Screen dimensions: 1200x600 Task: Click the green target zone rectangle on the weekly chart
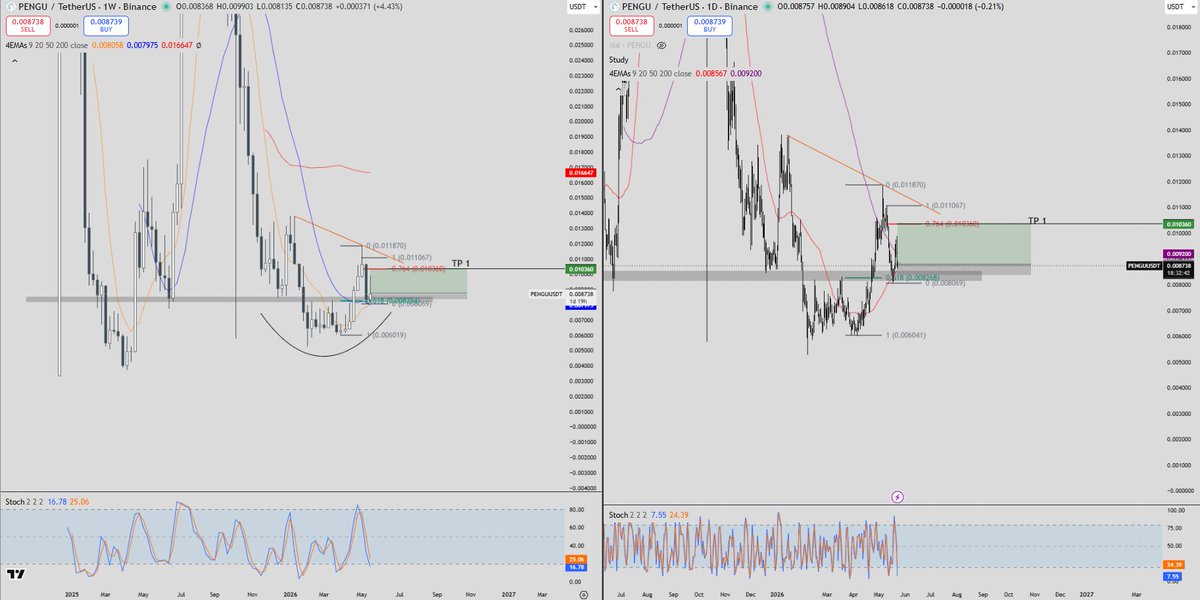click(x=420, y=282)
